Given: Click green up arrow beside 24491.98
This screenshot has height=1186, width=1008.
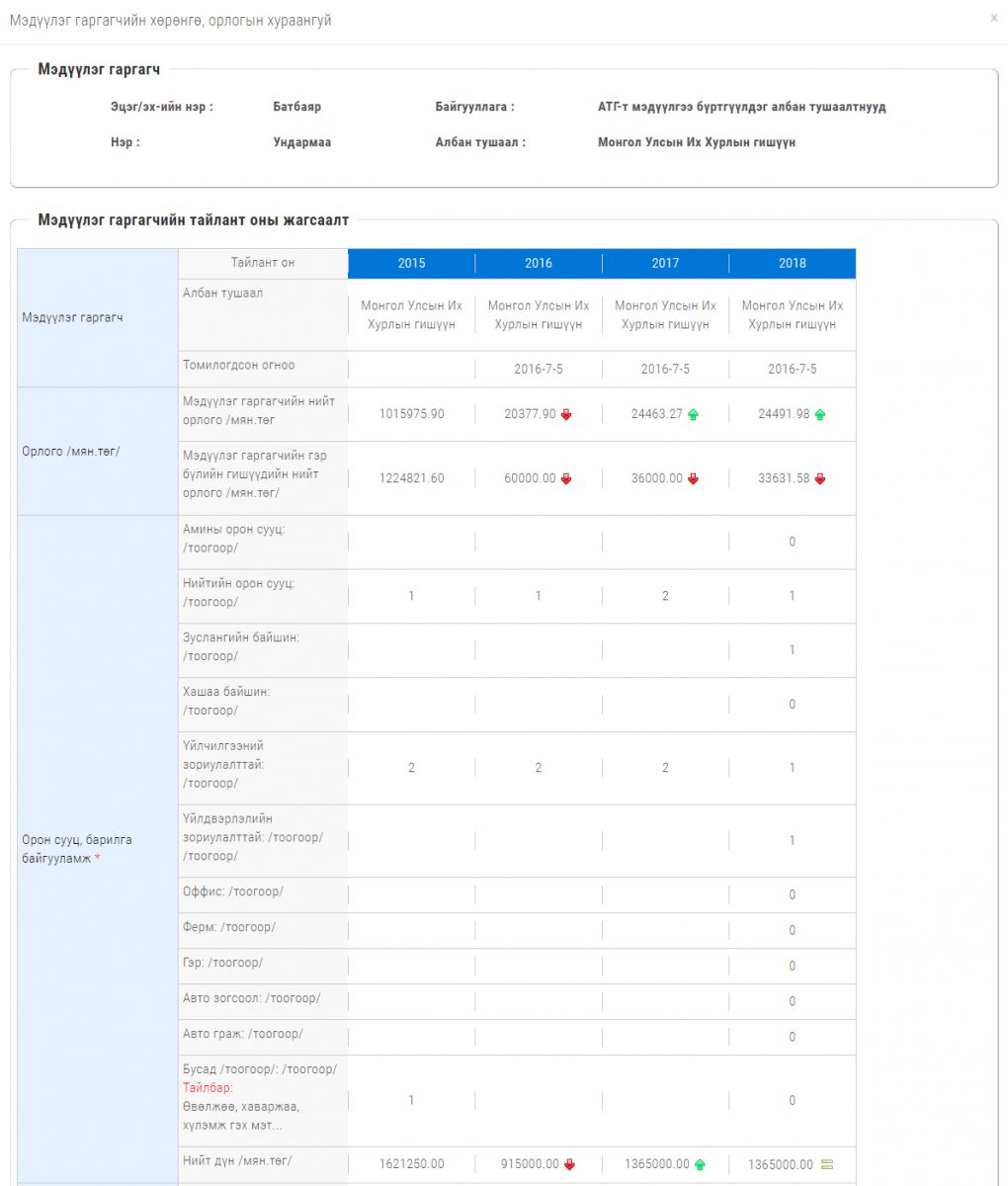Looking at the screenshot, I should click(819, 415).
